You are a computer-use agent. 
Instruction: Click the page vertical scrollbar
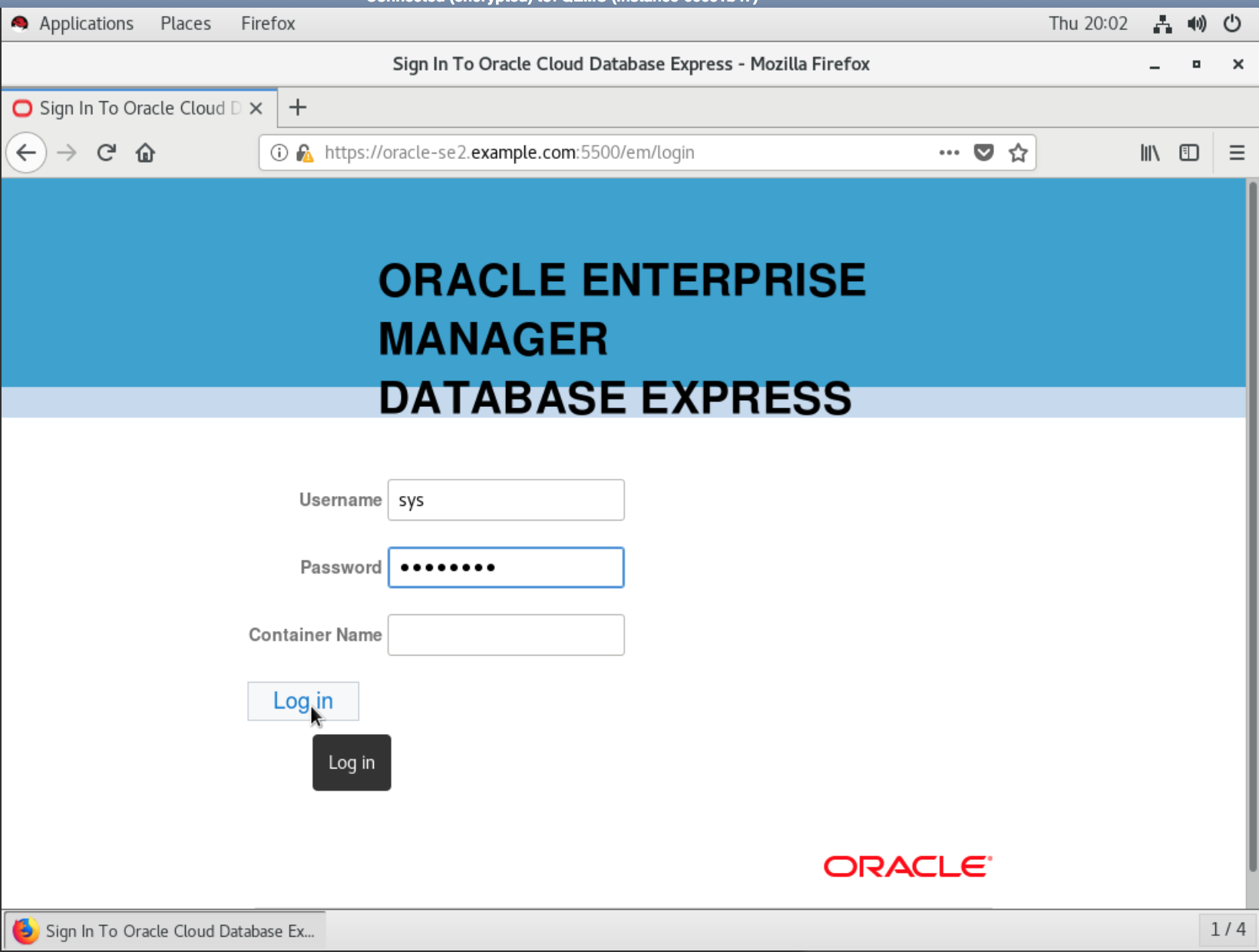click(1252, 527)
